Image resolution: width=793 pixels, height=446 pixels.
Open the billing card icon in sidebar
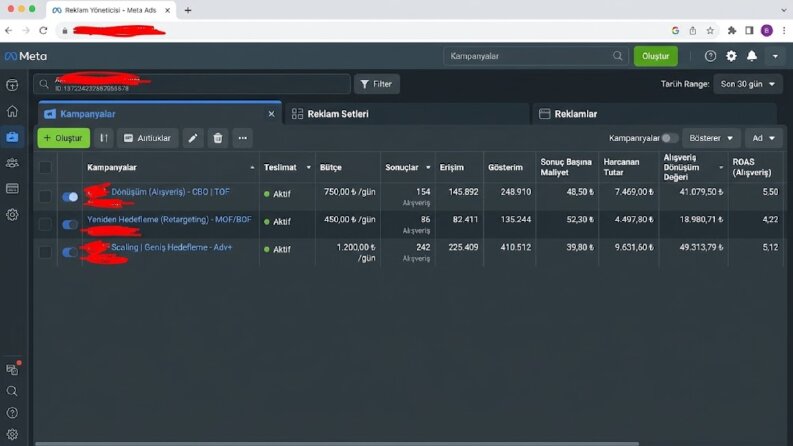coord(12,189)
